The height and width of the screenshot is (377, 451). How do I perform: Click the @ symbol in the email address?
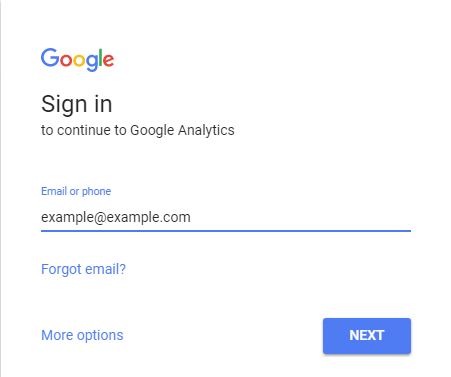[100, 218]
